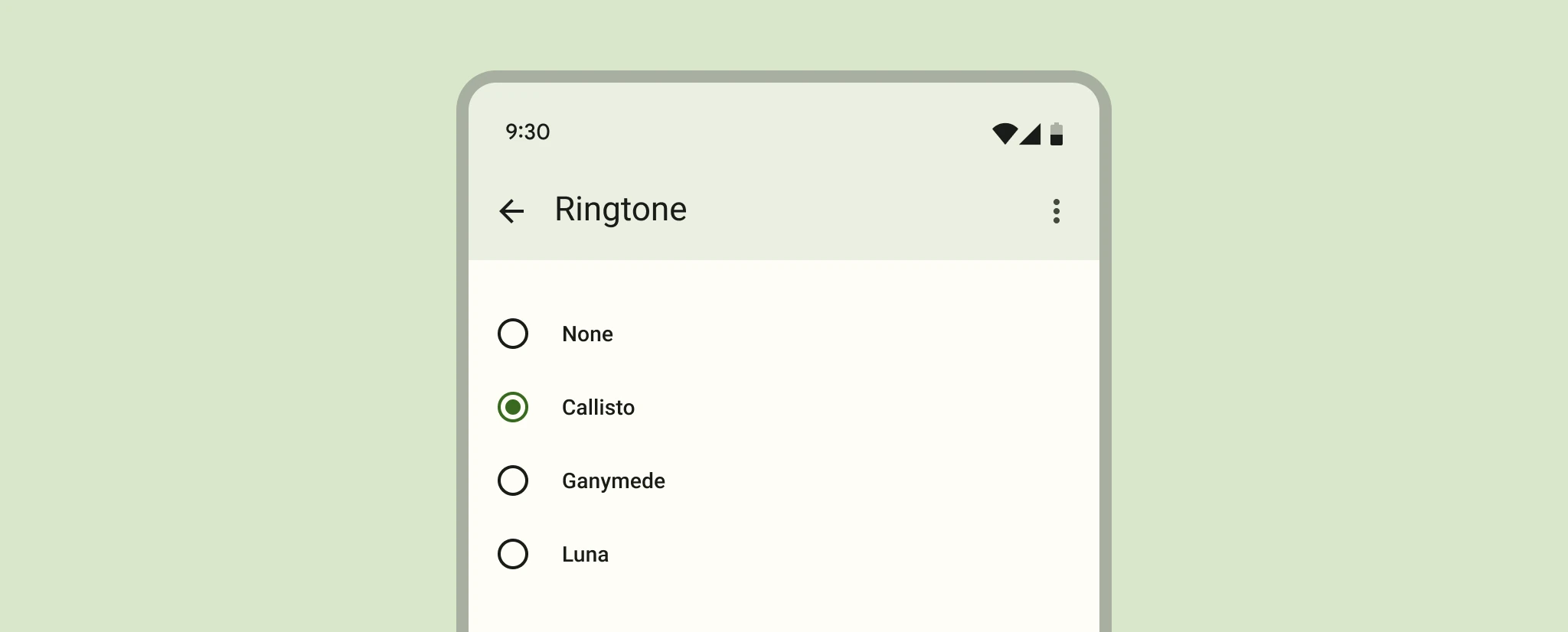Tap the currently selected Callisto indicator
Viewport: 1568px width, 632px height.
(x=513, y=408)
